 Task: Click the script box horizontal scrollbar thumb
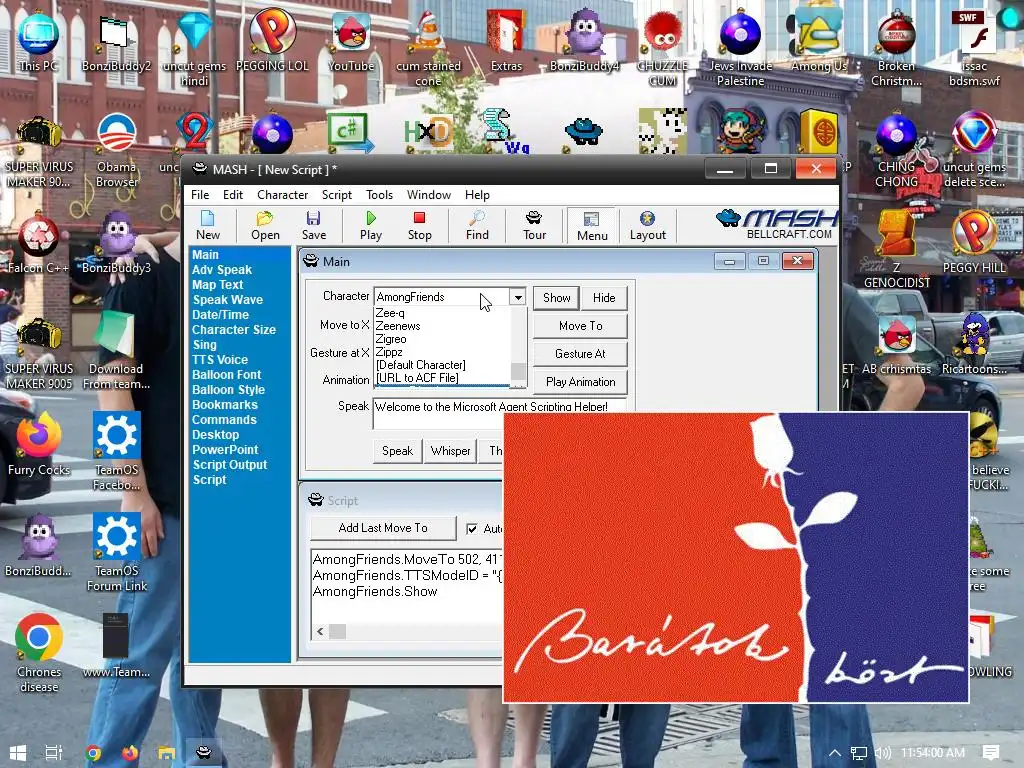(x=337, y=632)
